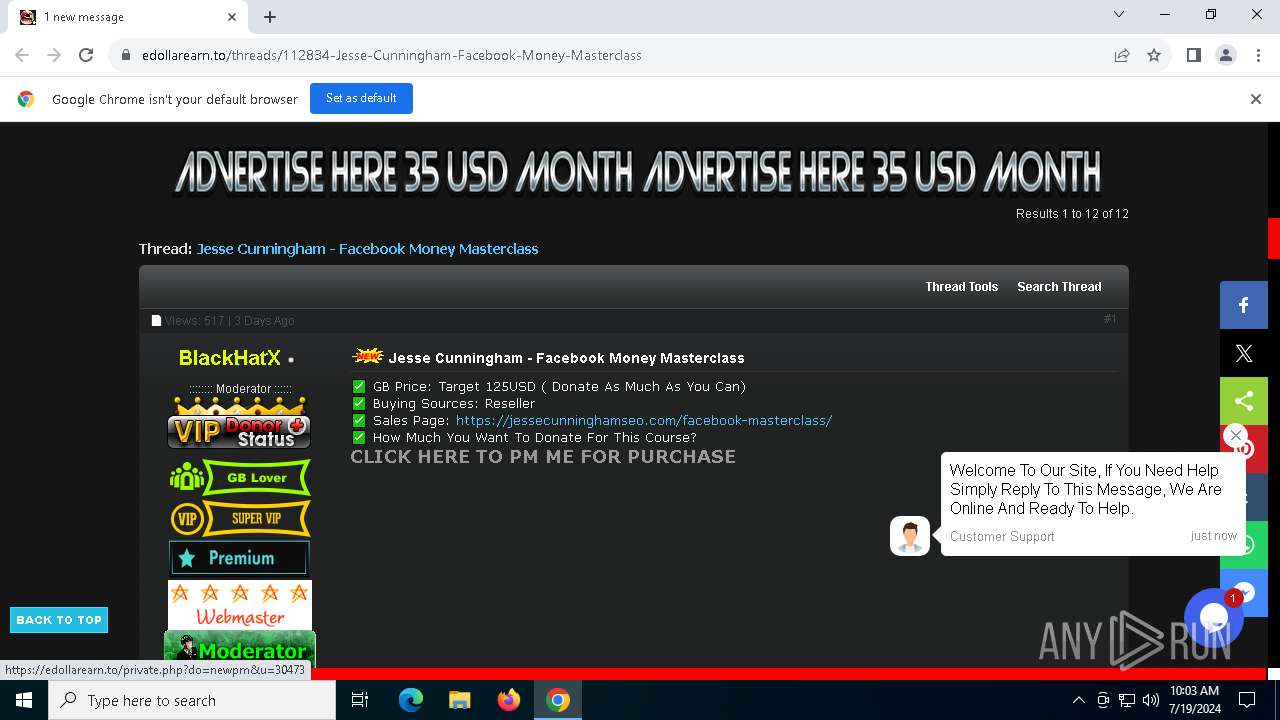This screenshot has height=720, width=1280.
Task: Open the notification center
Action: [x=1247, y=700]
